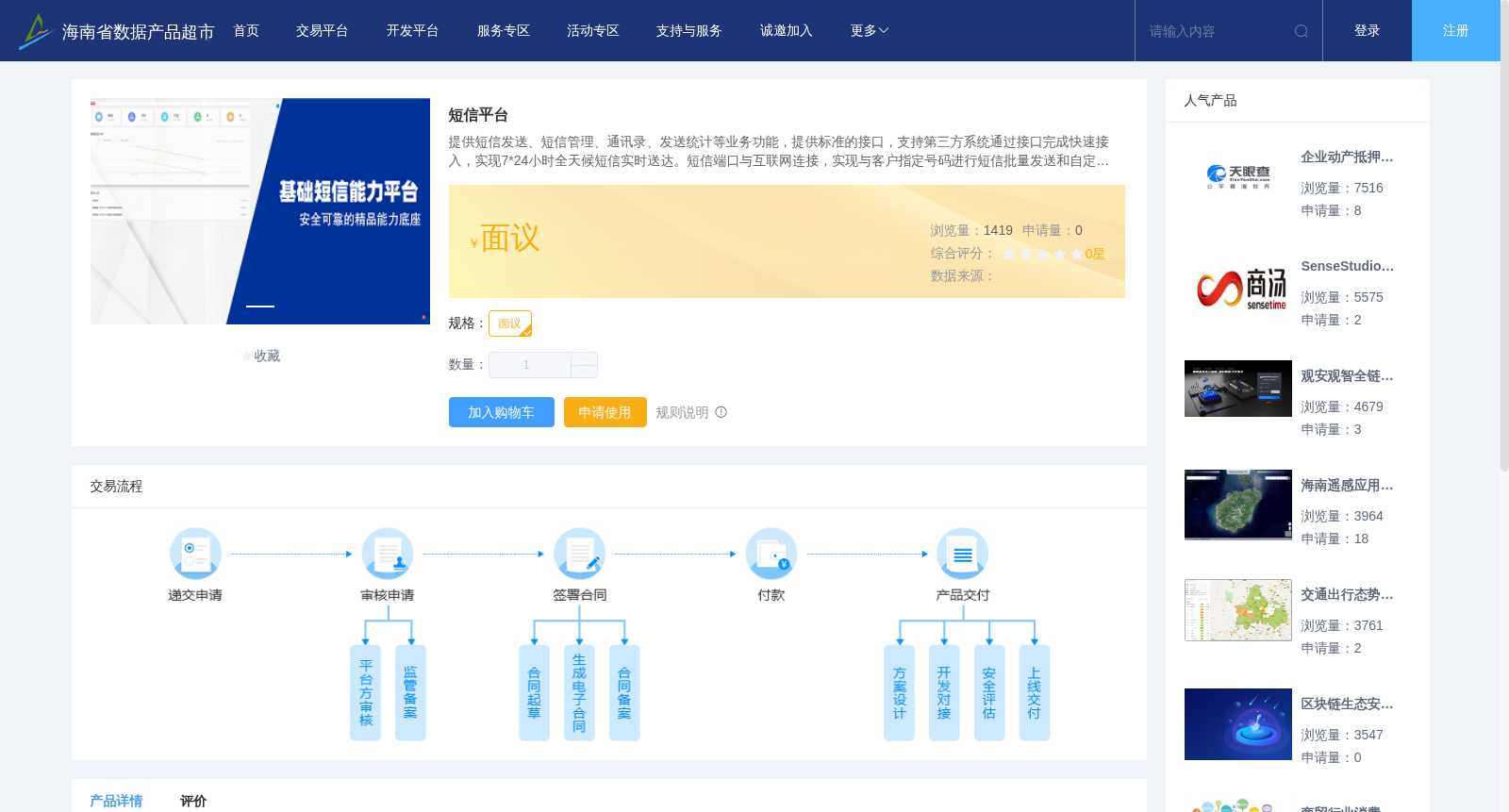
Task: Open the 企业动产抵押 product title
Action: coord(1347,157)
